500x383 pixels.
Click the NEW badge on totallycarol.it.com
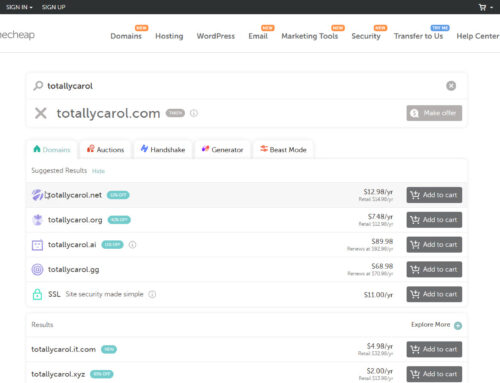[x=109, y=349]
